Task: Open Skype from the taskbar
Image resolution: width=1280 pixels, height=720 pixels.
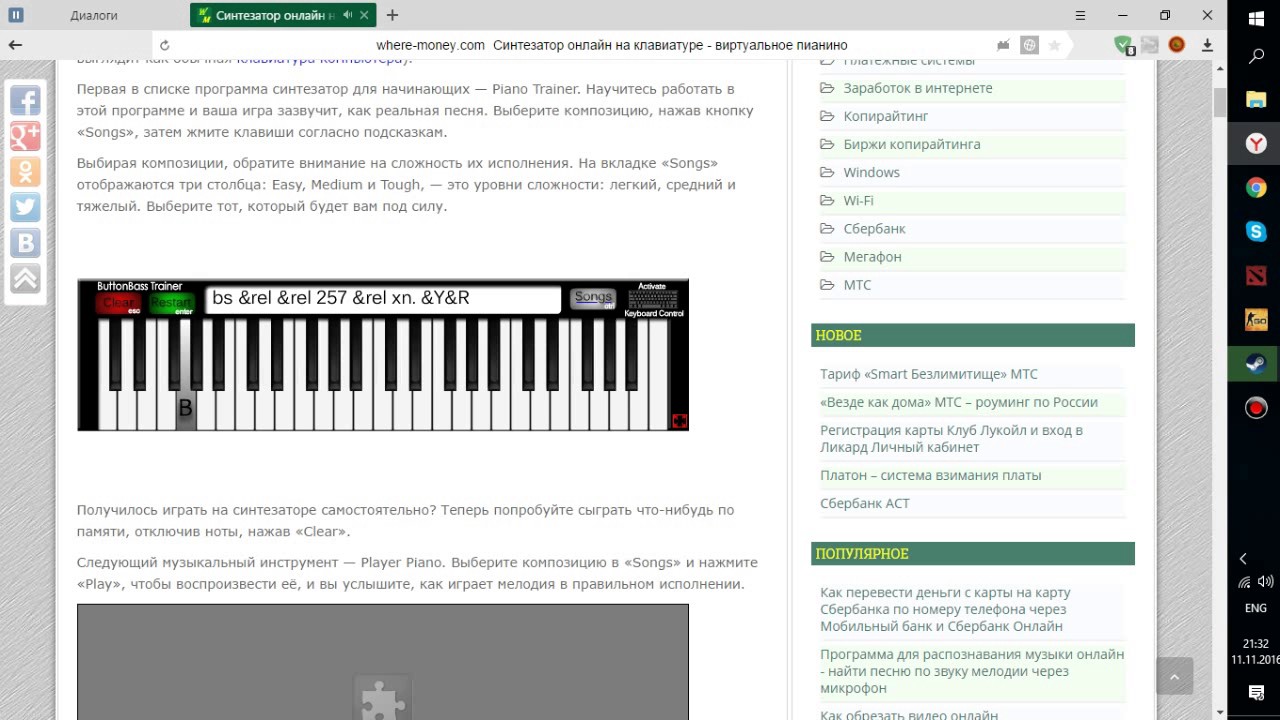Action: click(1256, 231)
